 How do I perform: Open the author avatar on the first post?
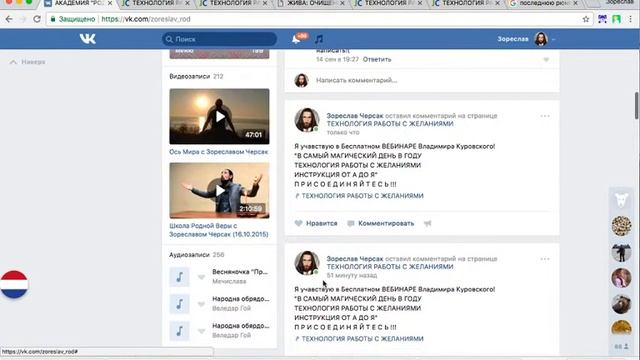(x=307, y=120)
